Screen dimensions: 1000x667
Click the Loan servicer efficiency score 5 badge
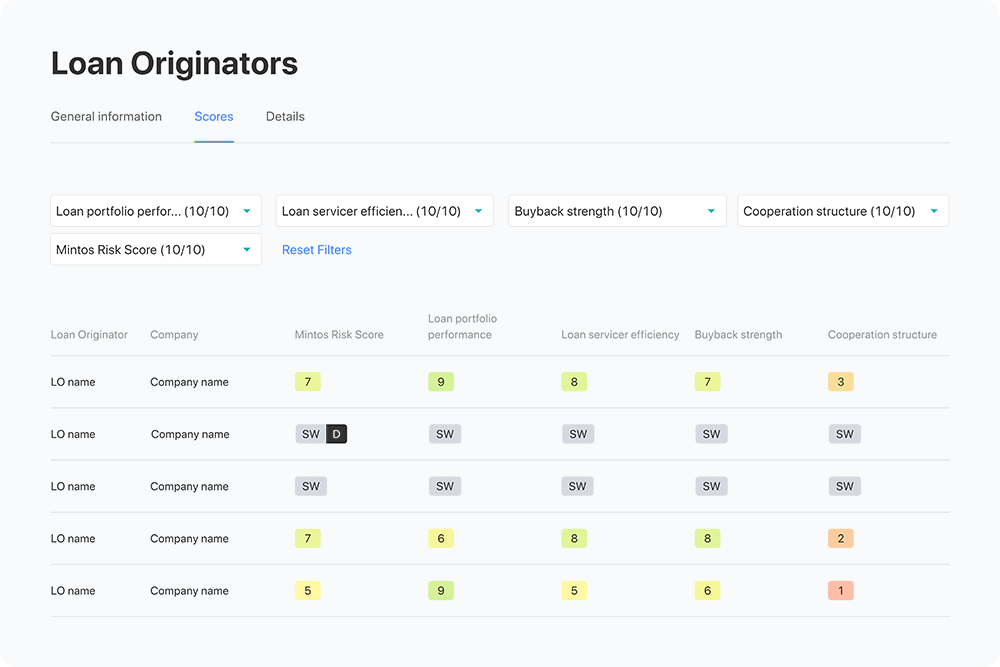574,591
